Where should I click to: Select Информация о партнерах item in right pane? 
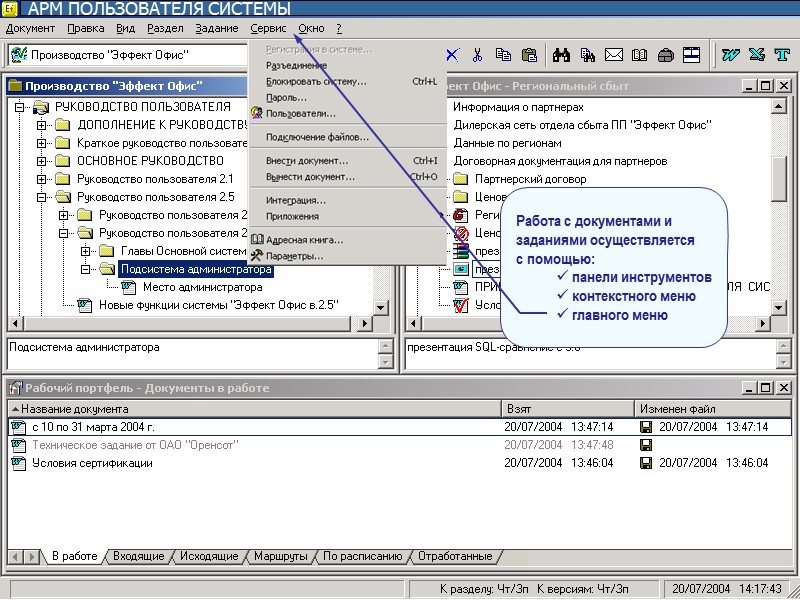coord(518,107)
